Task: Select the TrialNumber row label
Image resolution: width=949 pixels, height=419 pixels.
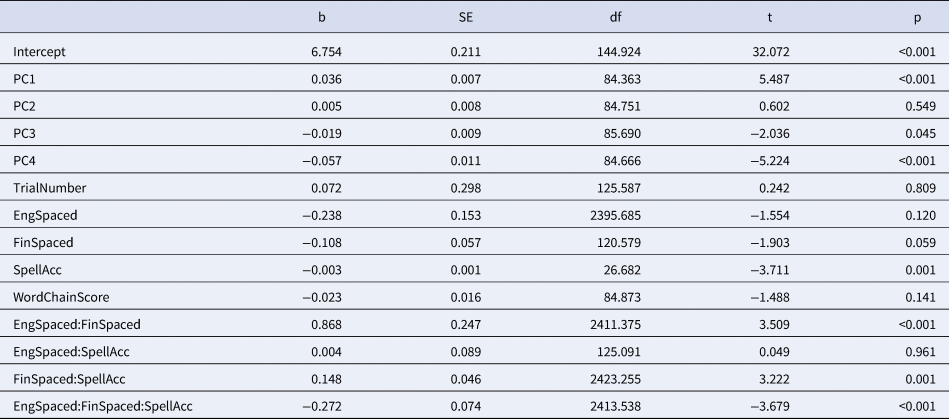Action: [x=50, y=188]
